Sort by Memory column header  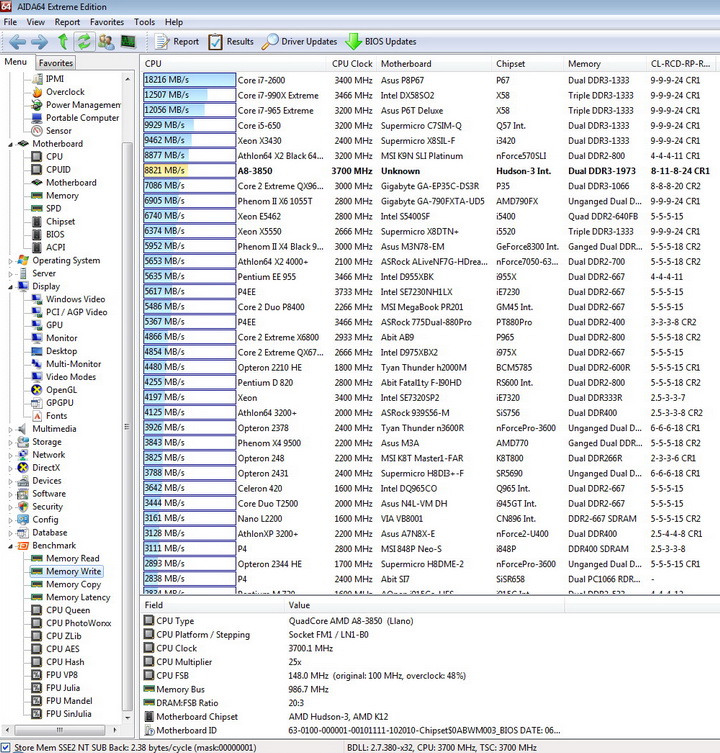click(x=605, y=64)
